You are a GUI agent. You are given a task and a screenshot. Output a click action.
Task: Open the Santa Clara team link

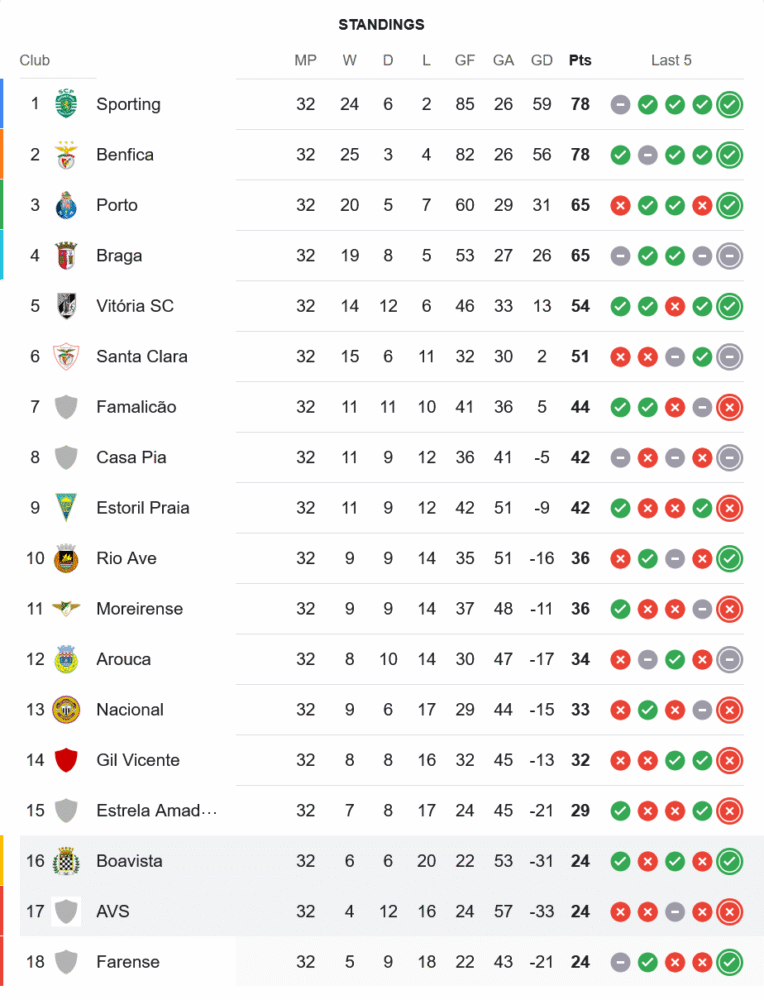click(142, 356)
